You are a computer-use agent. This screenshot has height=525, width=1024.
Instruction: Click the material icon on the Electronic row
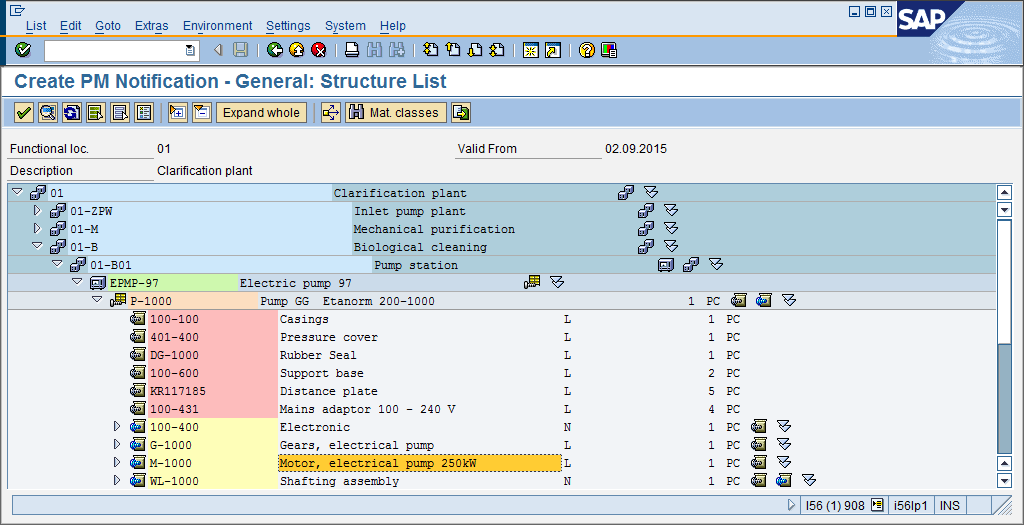point(758,427)
